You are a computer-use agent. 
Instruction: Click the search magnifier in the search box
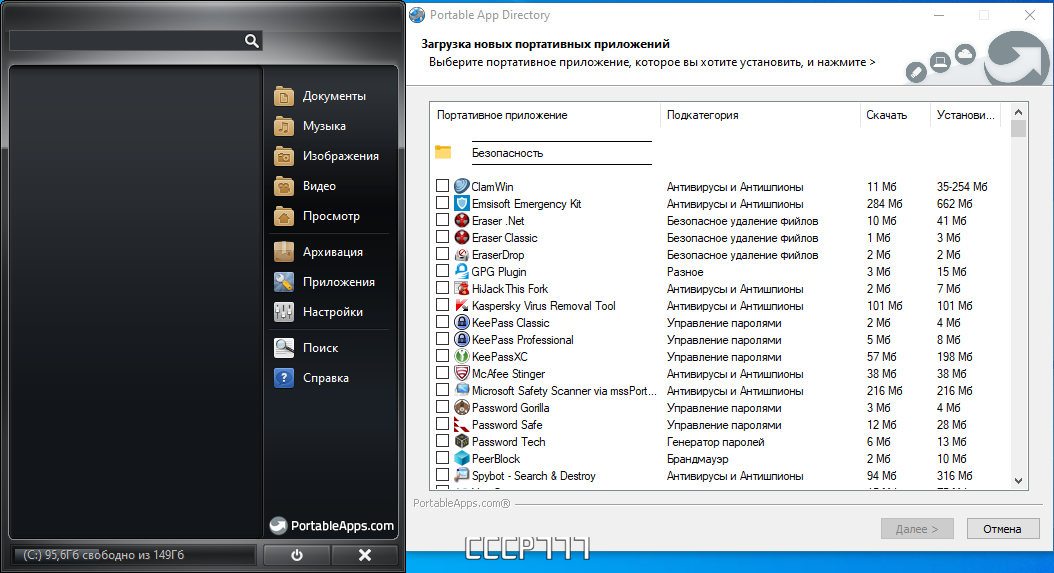coord(251,41)
